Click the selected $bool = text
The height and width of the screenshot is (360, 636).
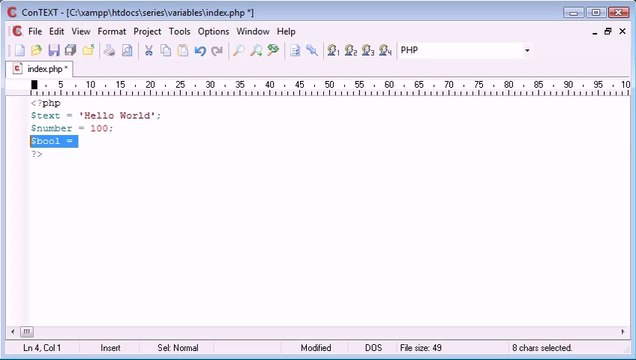point(54,141)
